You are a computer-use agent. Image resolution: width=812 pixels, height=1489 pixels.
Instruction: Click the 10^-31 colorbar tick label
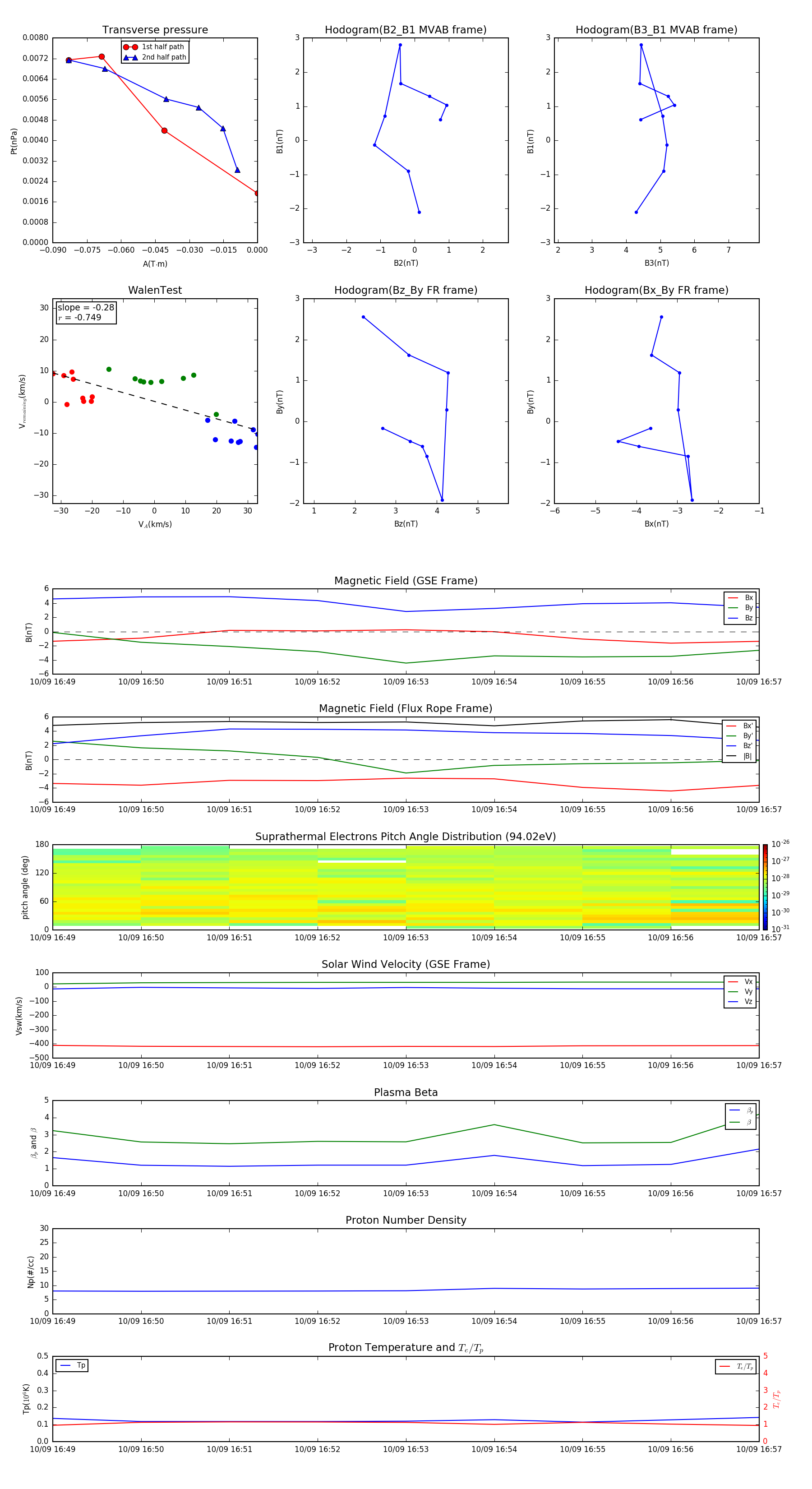[x=780, y=929]
